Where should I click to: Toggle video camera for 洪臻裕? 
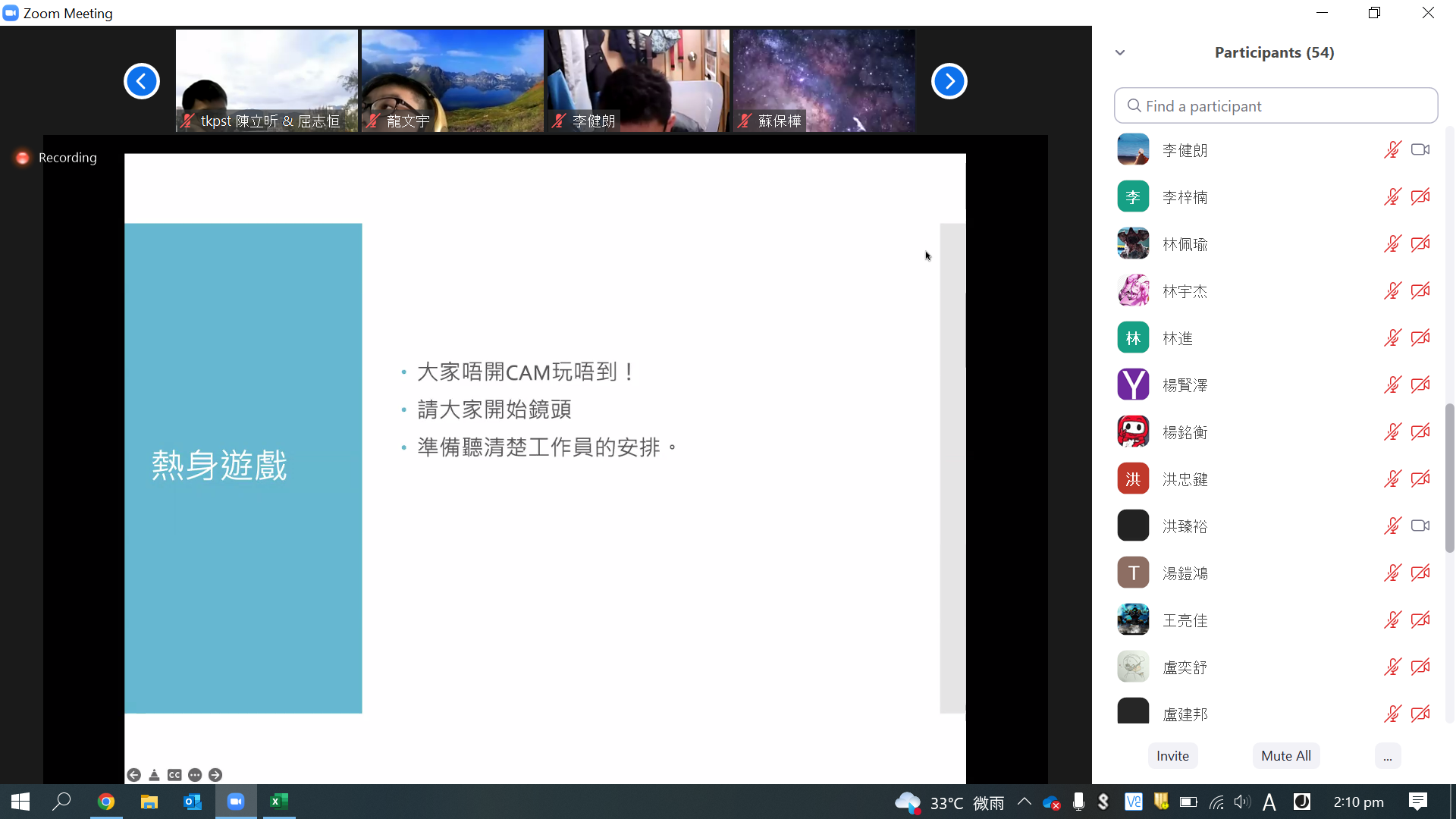[x=1420, y=526]
